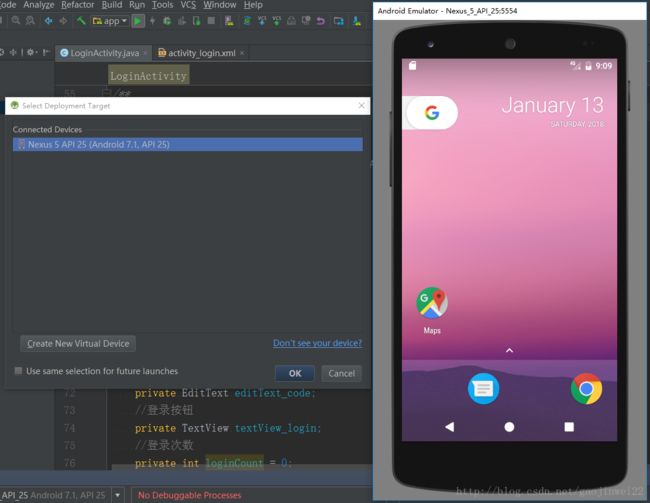Close the Select Deployment Target dialog
This screenshot has width=650, height=503.
tap(361, 106)
